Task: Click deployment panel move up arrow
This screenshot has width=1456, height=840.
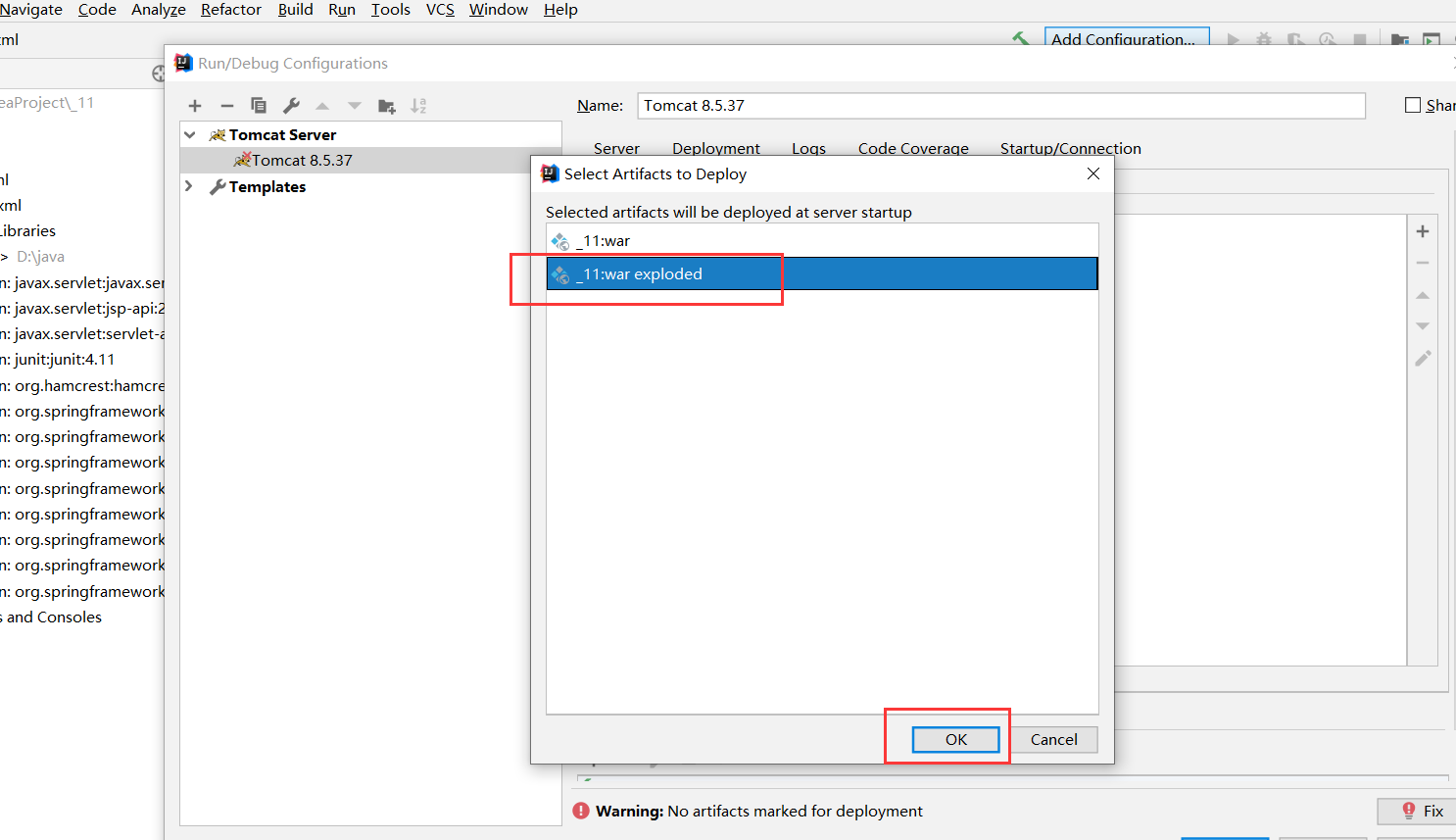Action: pyautogui.click(x=1423, y=295)
